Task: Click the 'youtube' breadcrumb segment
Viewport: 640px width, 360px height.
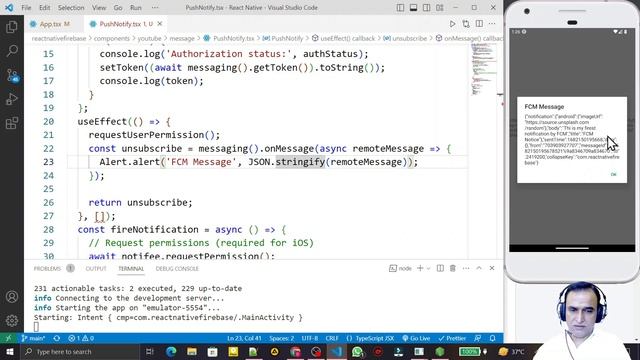Action: [x=149, y=38]
